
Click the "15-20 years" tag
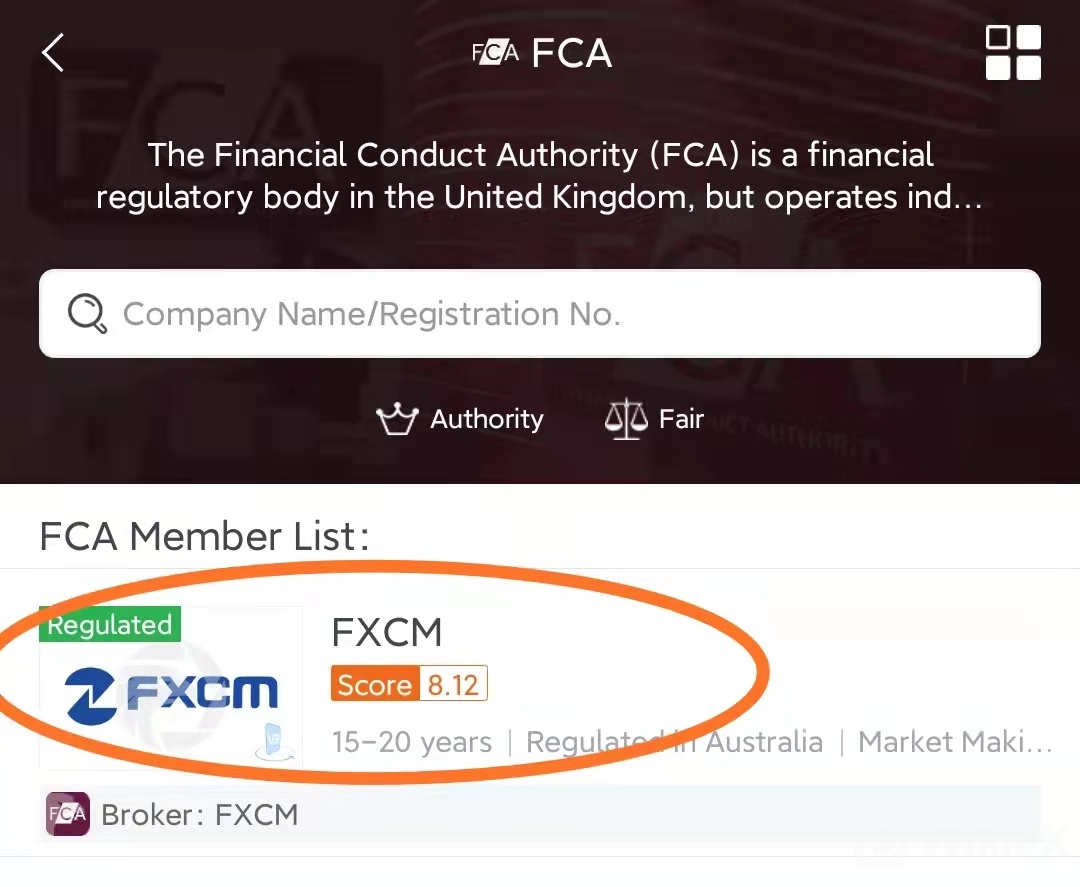(412, 742)
